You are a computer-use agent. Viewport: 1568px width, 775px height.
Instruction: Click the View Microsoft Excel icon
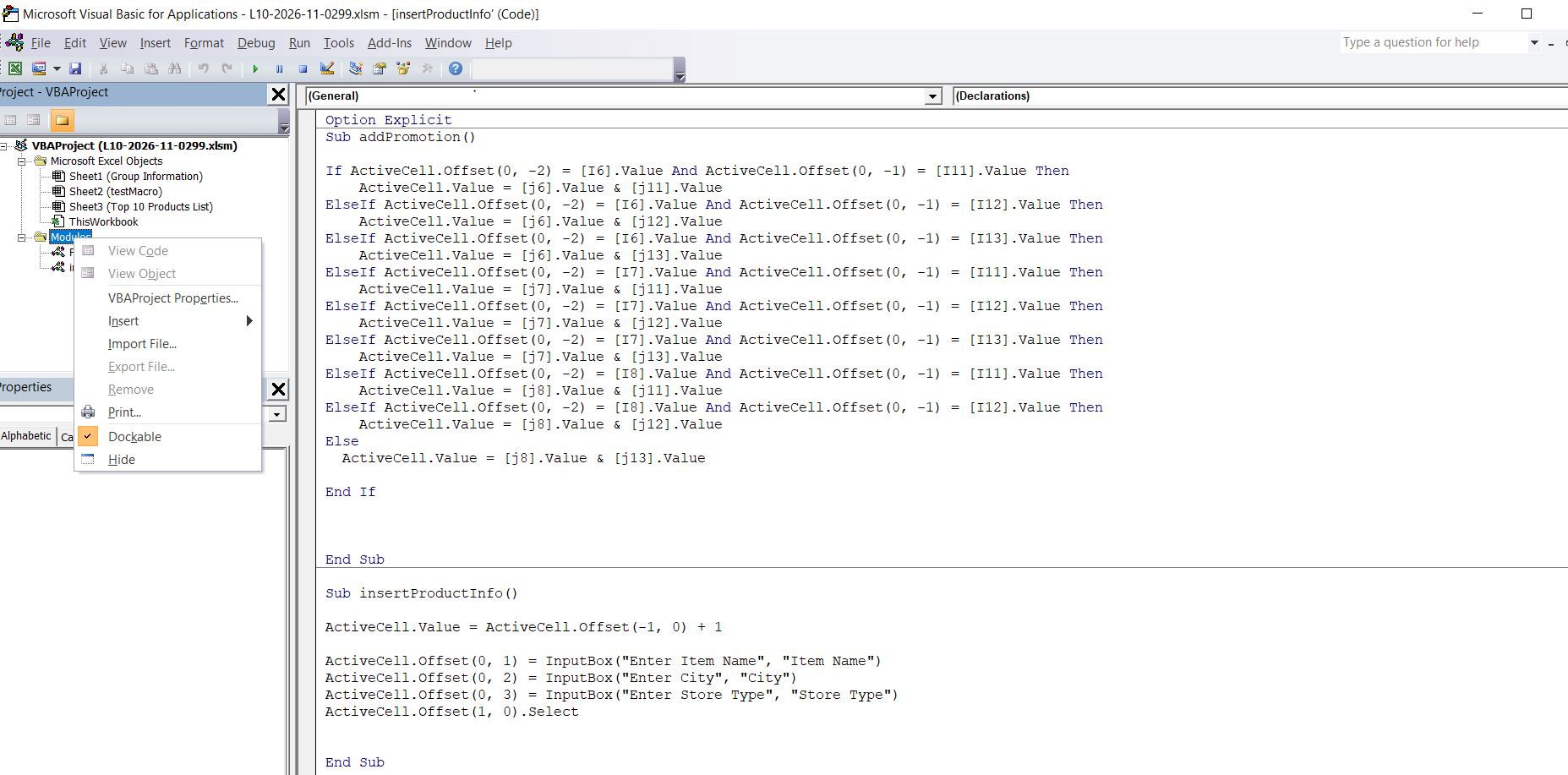click(14, 69)
